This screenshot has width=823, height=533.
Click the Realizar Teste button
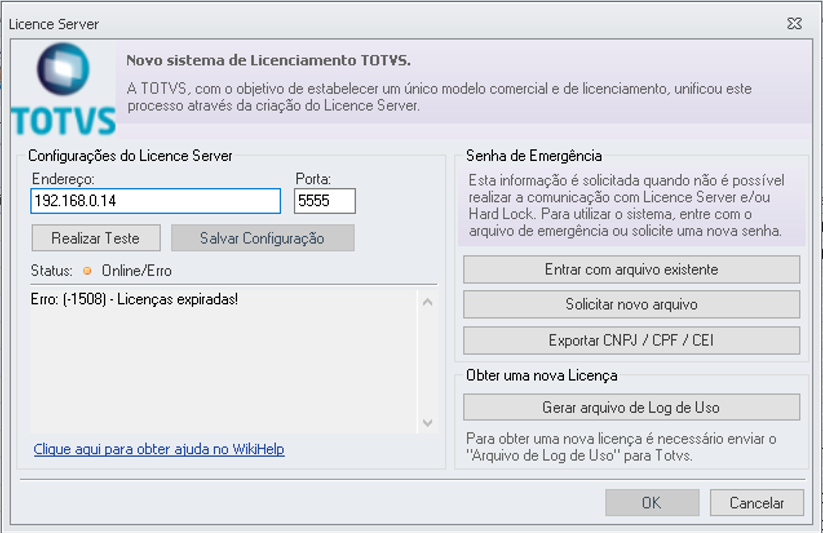click(96, 238)
